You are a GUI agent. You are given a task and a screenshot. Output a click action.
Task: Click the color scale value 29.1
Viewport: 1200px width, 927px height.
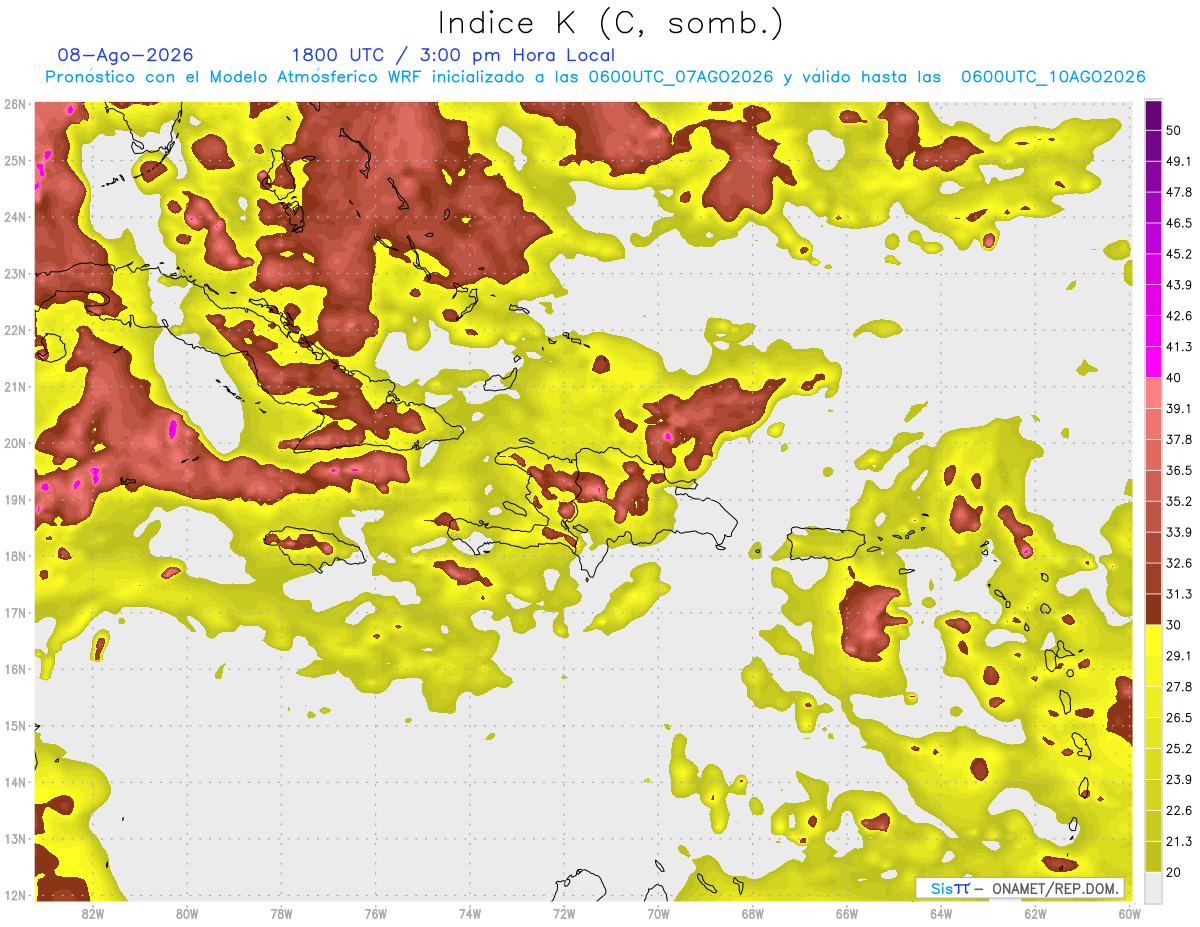pos(1179,657)
